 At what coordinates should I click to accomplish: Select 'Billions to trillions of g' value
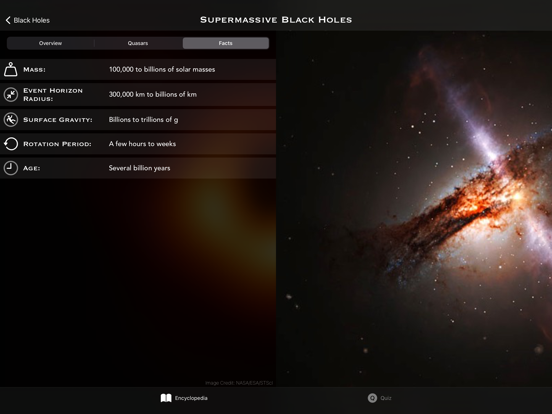tap(143, 120)
